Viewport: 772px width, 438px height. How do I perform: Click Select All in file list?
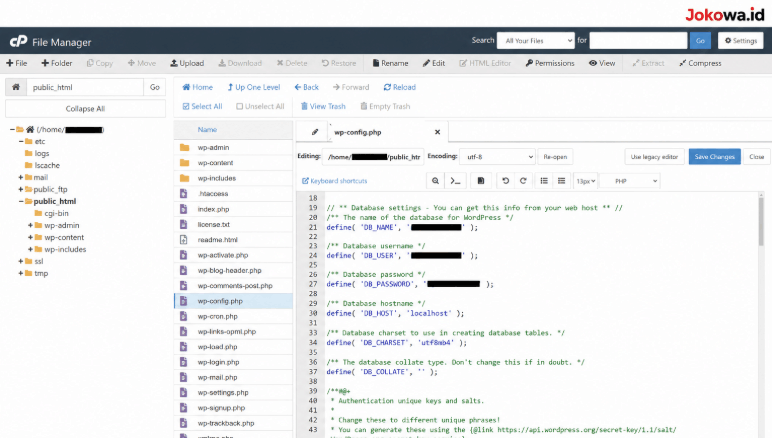click(x=202, y=106)
